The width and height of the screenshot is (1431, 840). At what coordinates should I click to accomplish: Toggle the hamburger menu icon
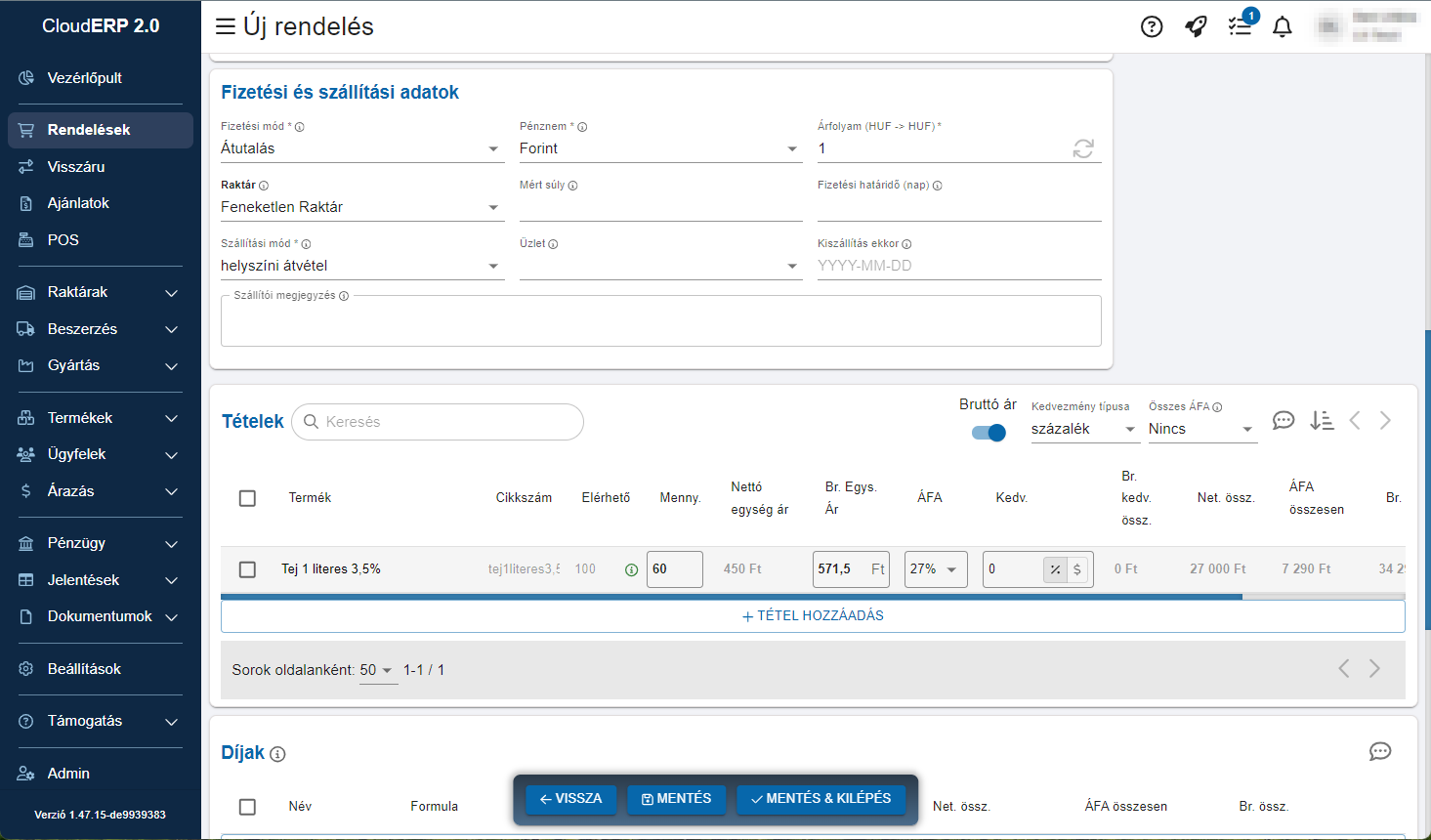(x=226, y=26)
